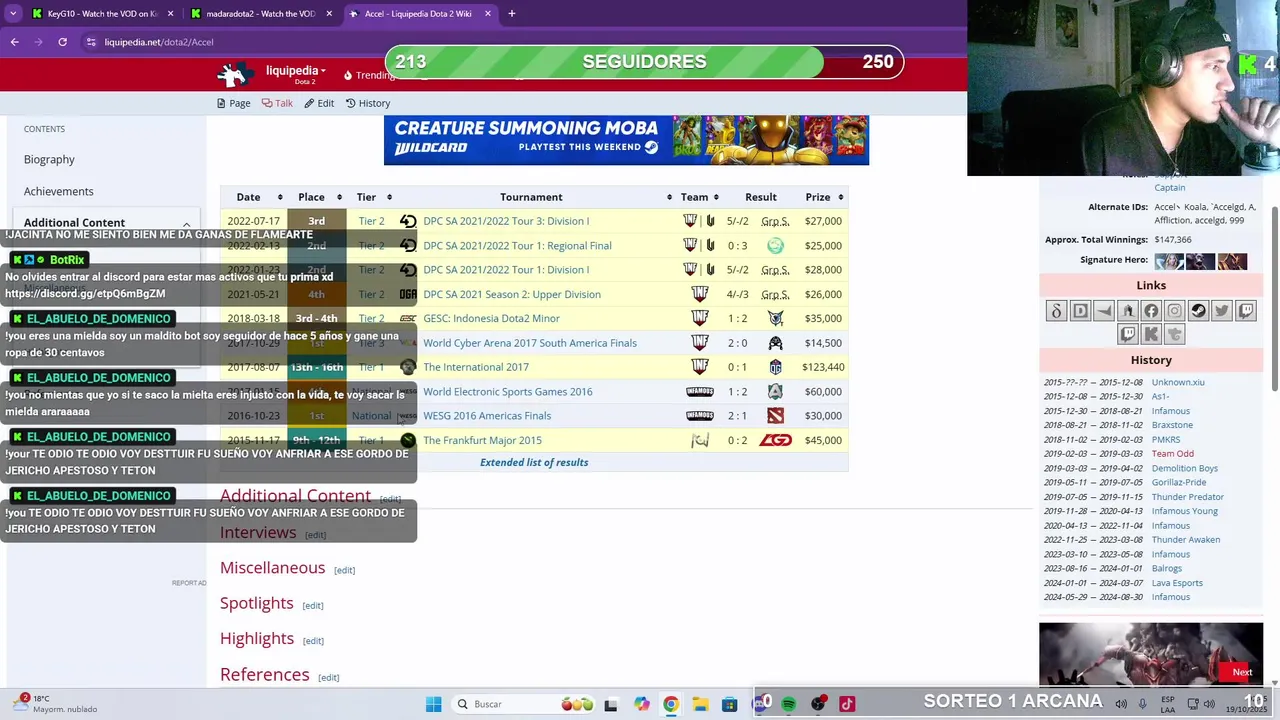Viewport: 1280px width, 720px height.
Task: Click the $123,440 prize cell
Action: point(823,367)
